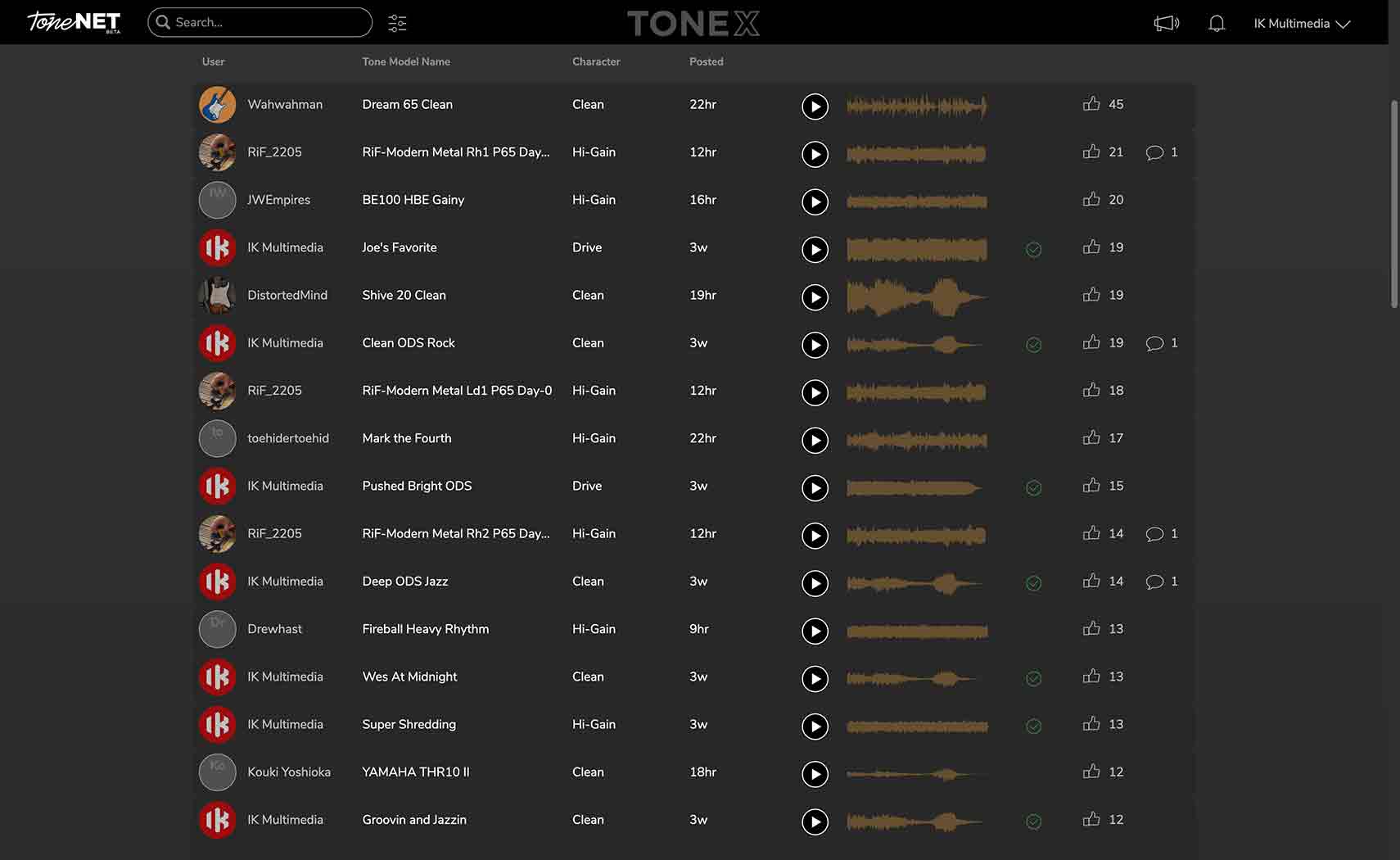Play Mark the Fourth preview
This screenshot has width=1400, height=860.
point(815,440)
